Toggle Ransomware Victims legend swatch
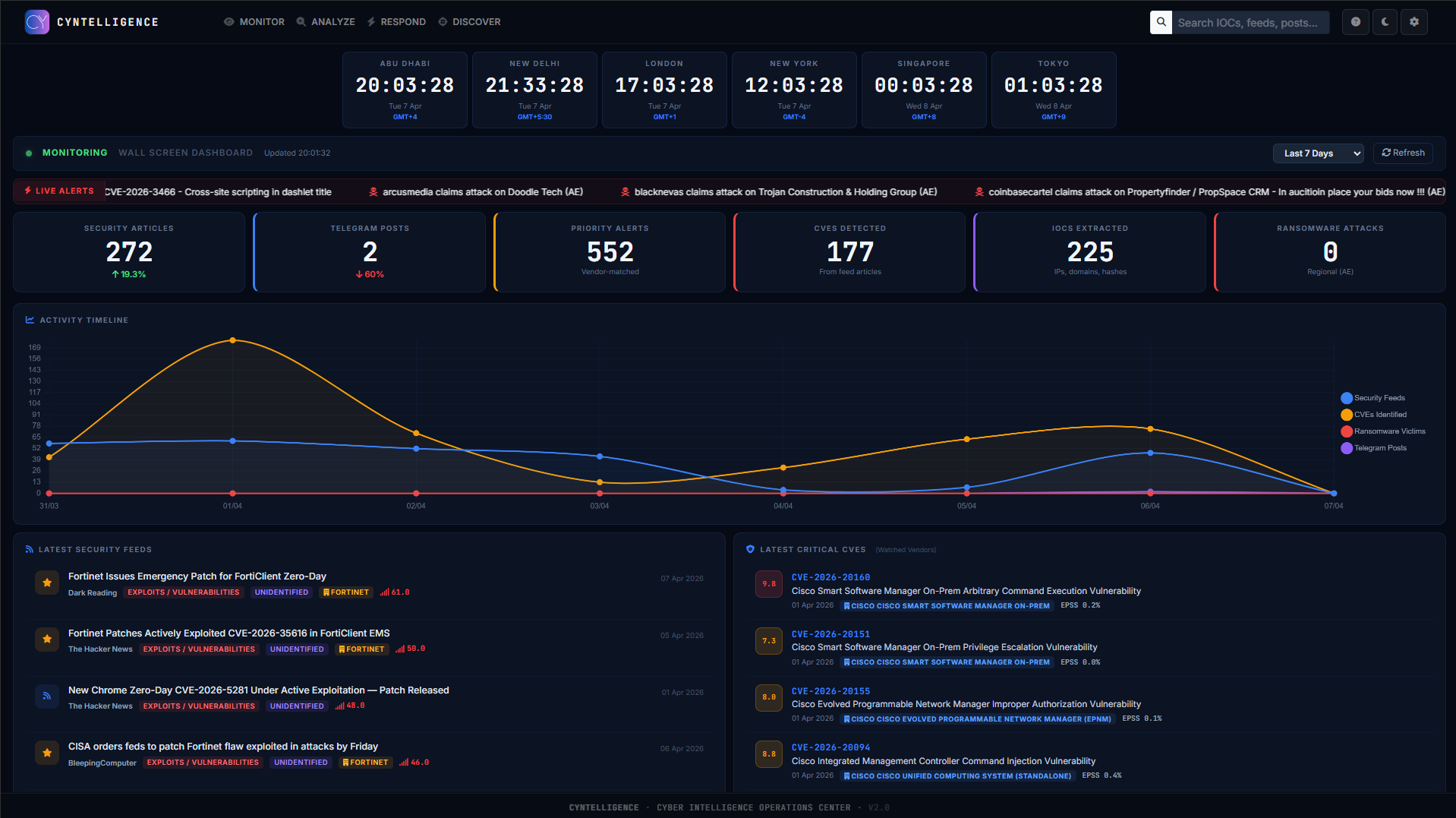This screenshot has width=1456, height=818. [x=1347, y=431]
